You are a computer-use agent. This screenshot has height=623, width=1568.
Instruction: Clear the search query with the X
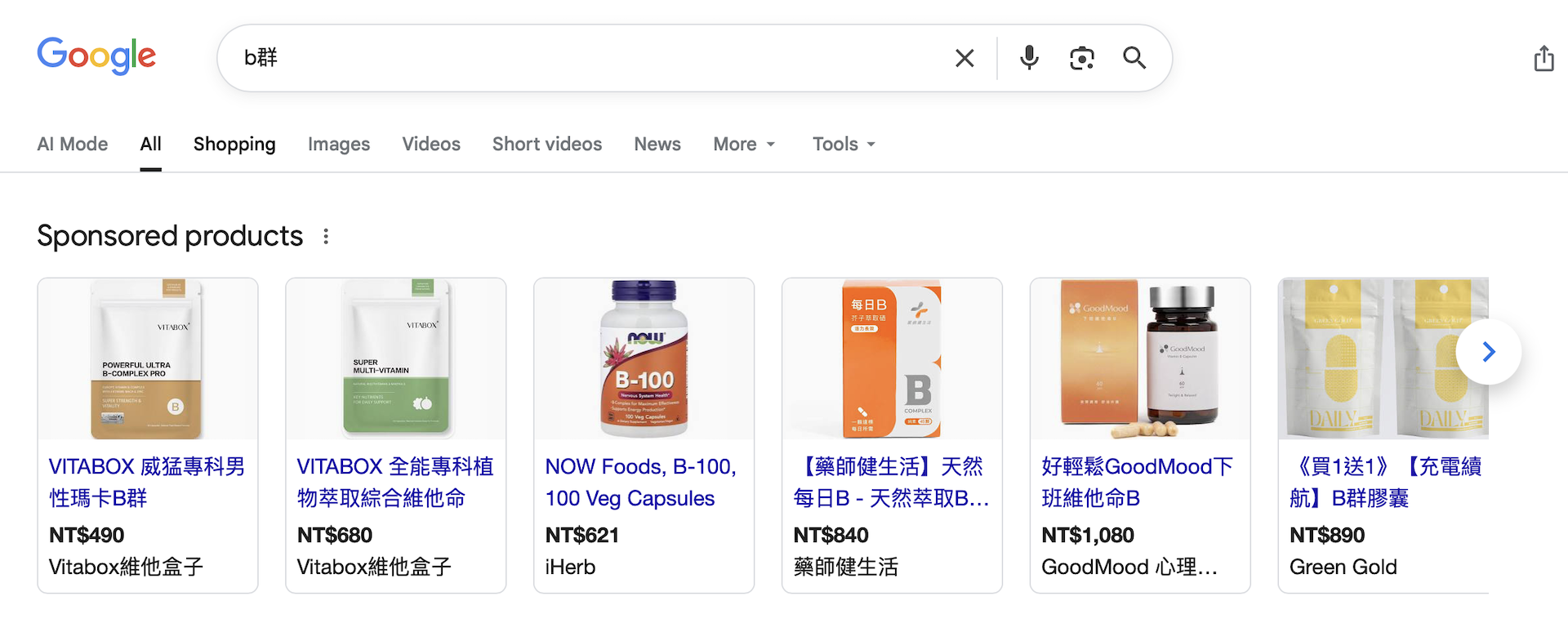pyautogui.click(x=964, y=57)
